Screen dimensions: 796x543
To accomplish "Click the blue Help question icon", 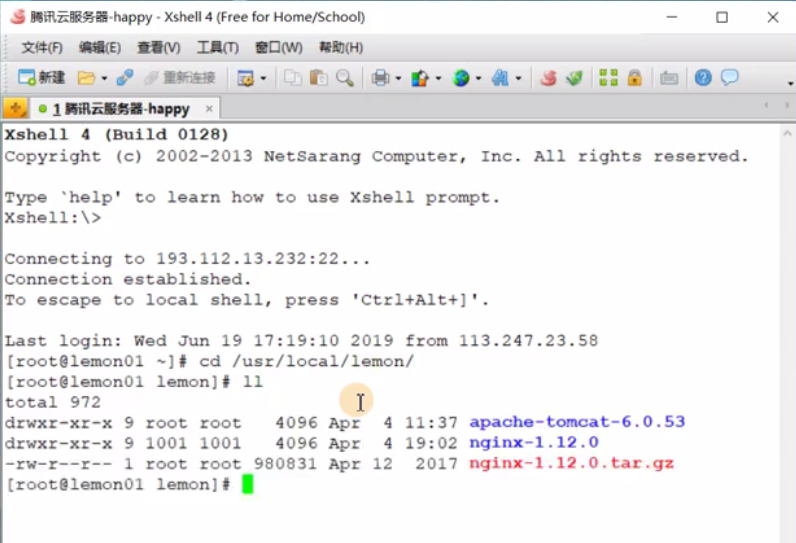I will [x=703, y=78].
